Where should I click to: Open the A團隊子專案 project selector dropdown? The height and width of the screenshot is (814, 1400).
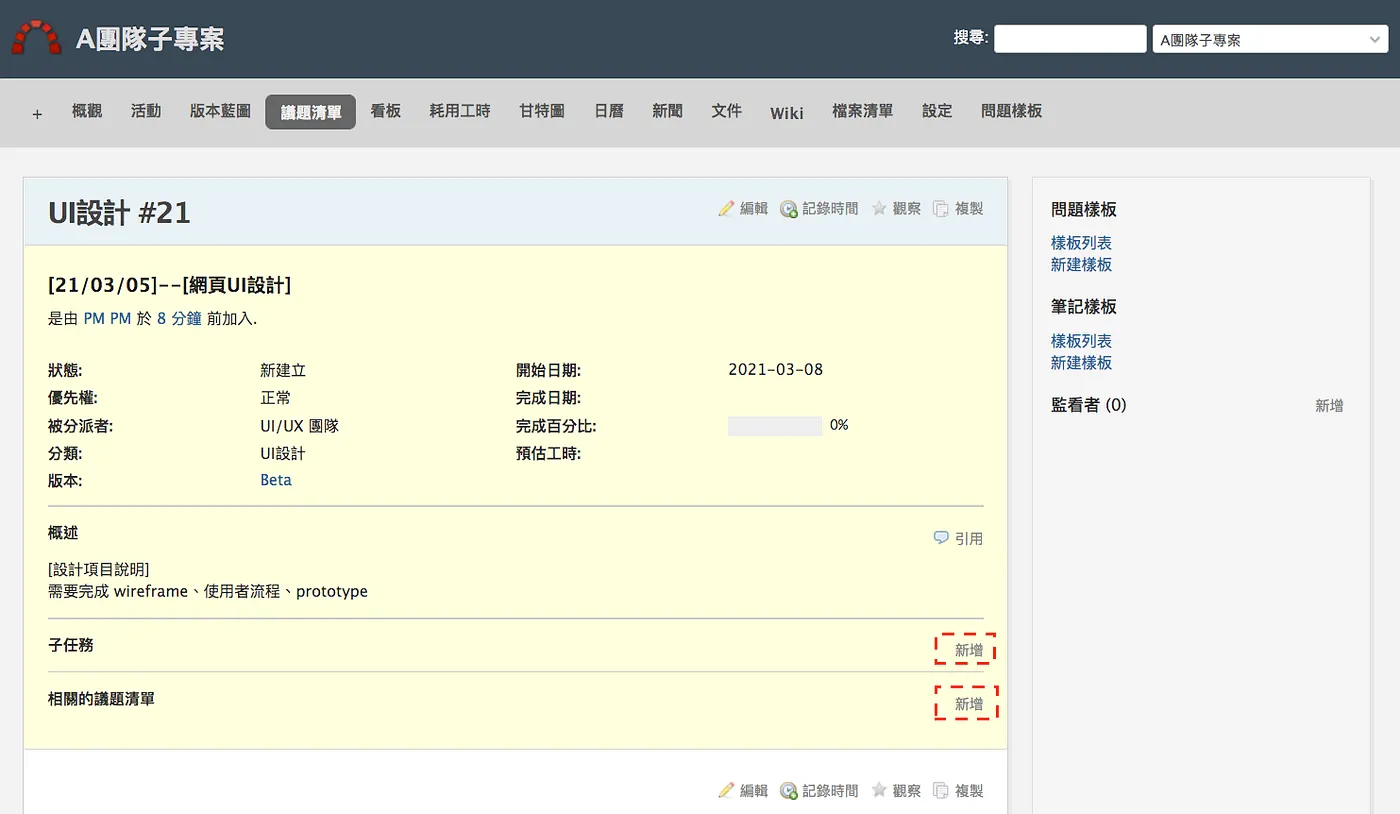pyautogui.click(x=1270, y=40)
